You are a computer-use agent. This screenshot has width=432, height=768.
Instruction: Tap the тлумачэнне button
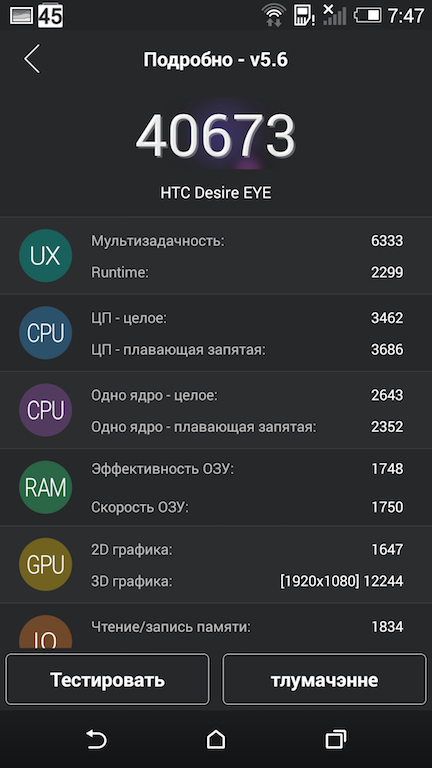click(324, 680)
